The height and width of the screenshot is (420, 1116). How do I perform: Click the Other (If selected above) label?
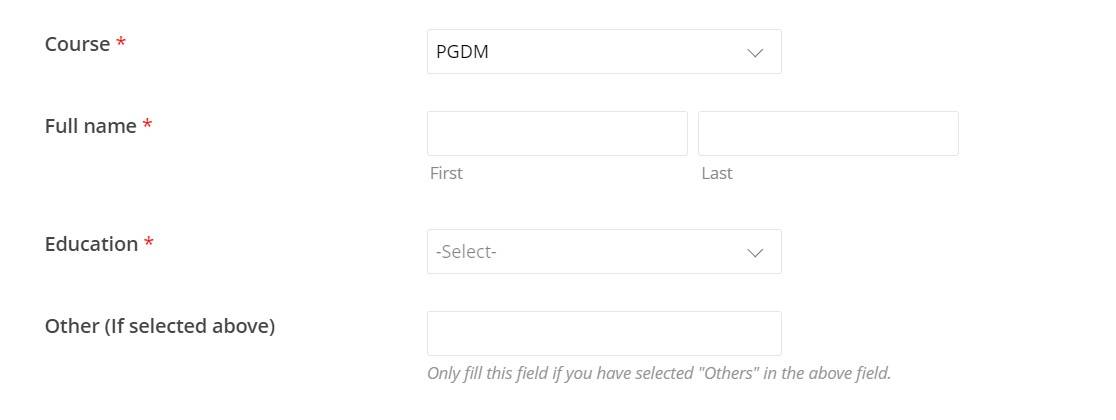160,326
